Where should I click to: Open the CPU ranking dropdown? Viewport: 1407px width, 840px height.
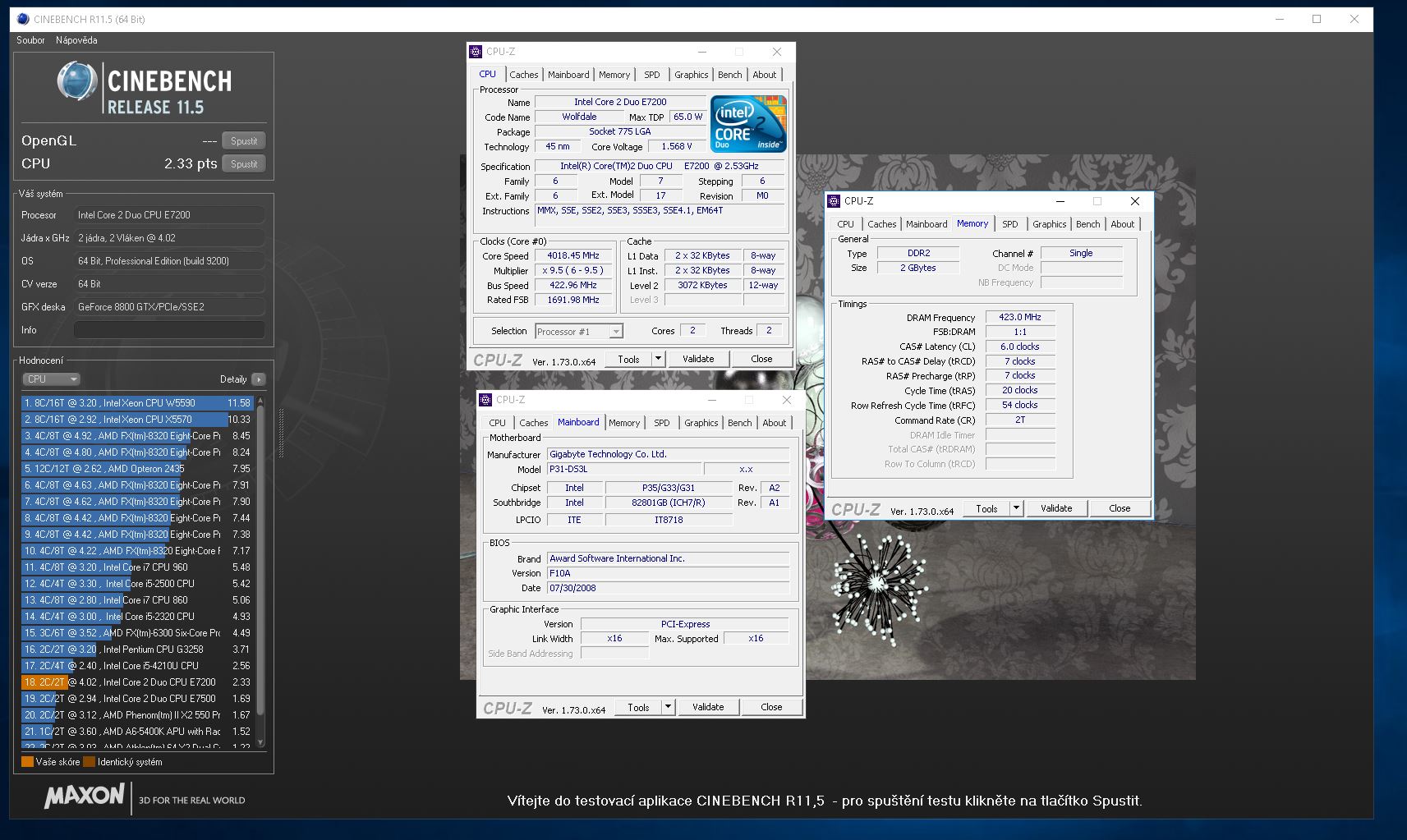51,379
